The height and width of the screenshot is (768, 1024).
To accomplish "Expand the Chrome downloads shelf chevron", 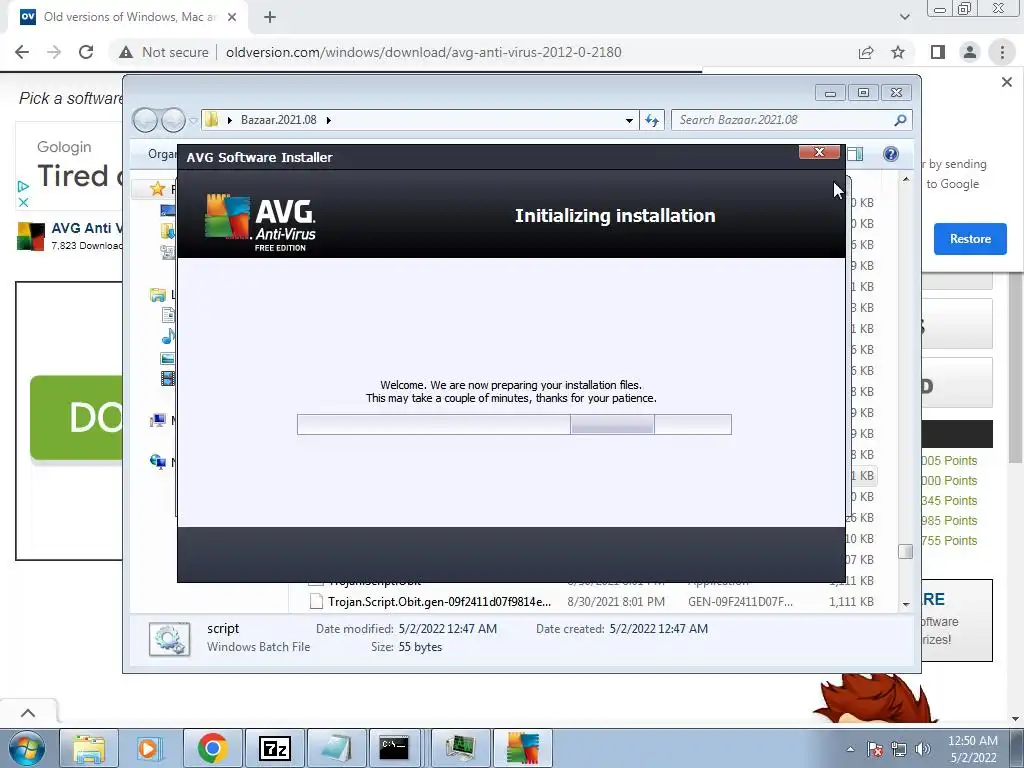I will coord(28,713).
